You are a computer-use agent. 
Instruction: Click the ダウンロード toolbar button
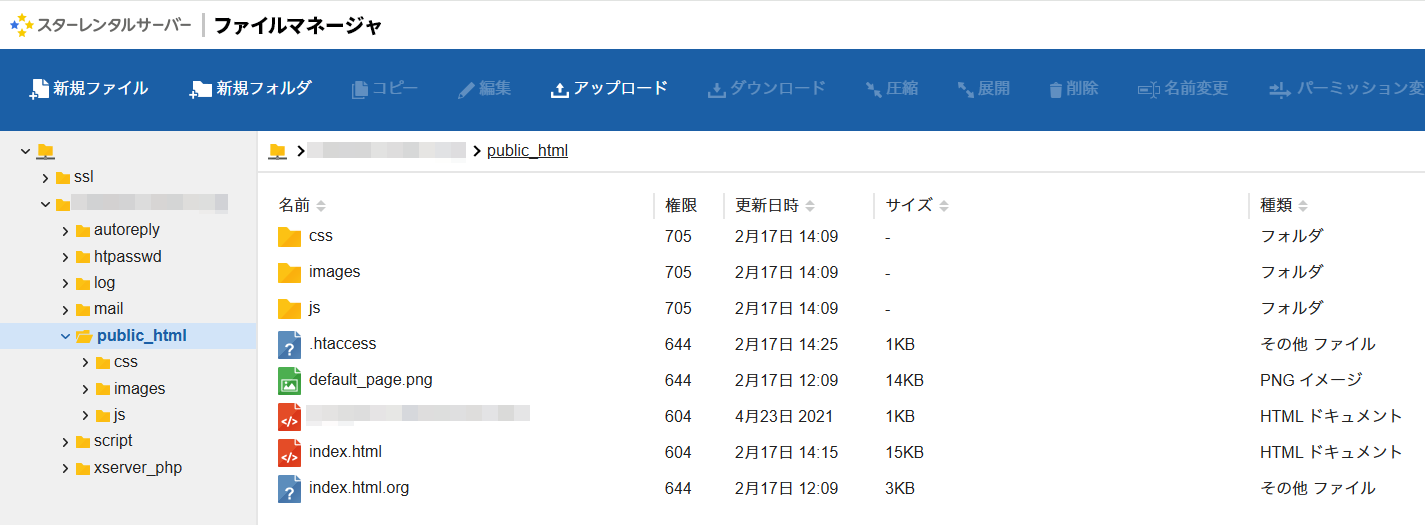(767, 89)
